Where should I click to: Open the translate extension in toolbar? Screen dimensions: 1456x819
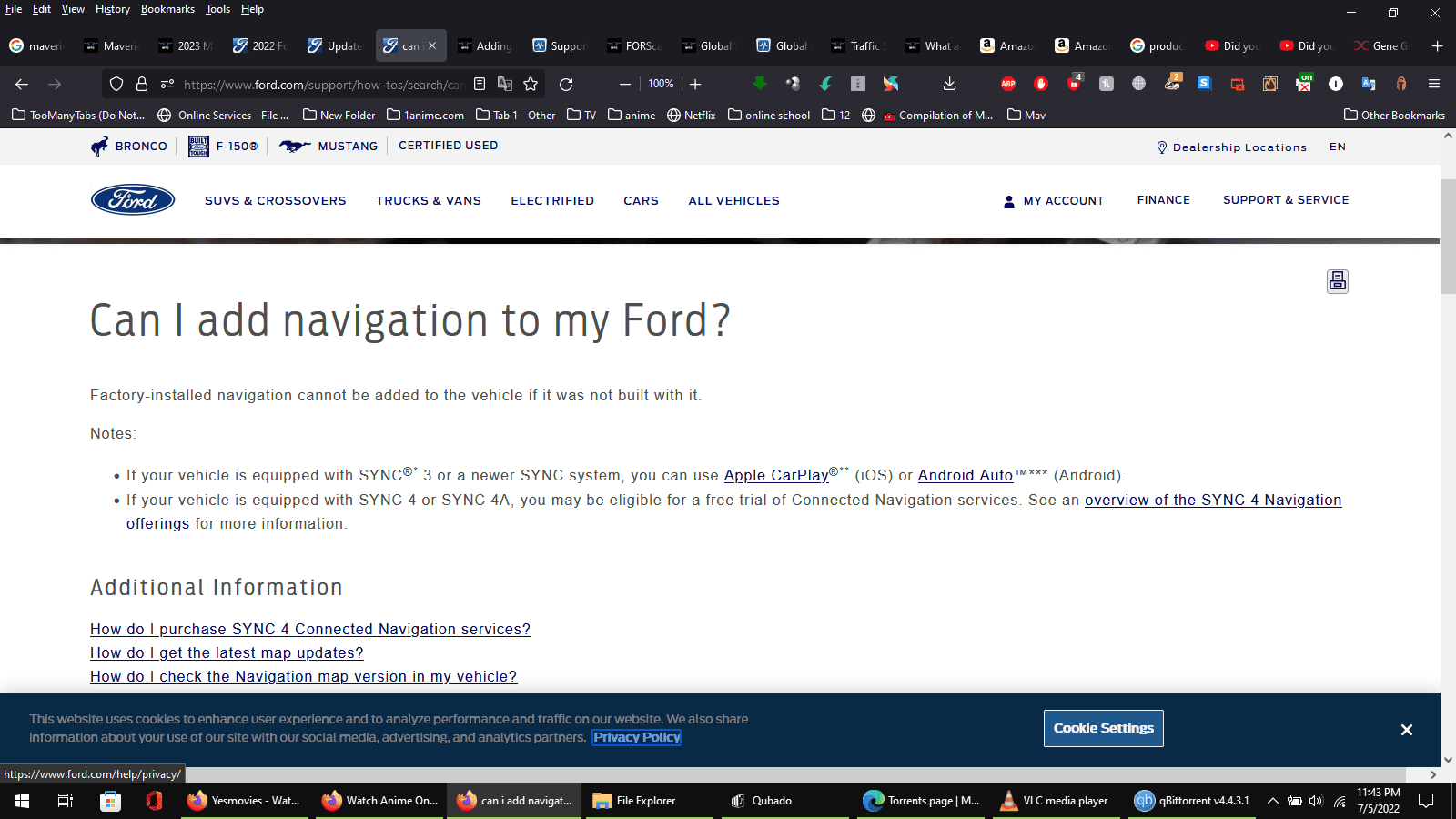pyautogui.click(x=1369, y=84)
